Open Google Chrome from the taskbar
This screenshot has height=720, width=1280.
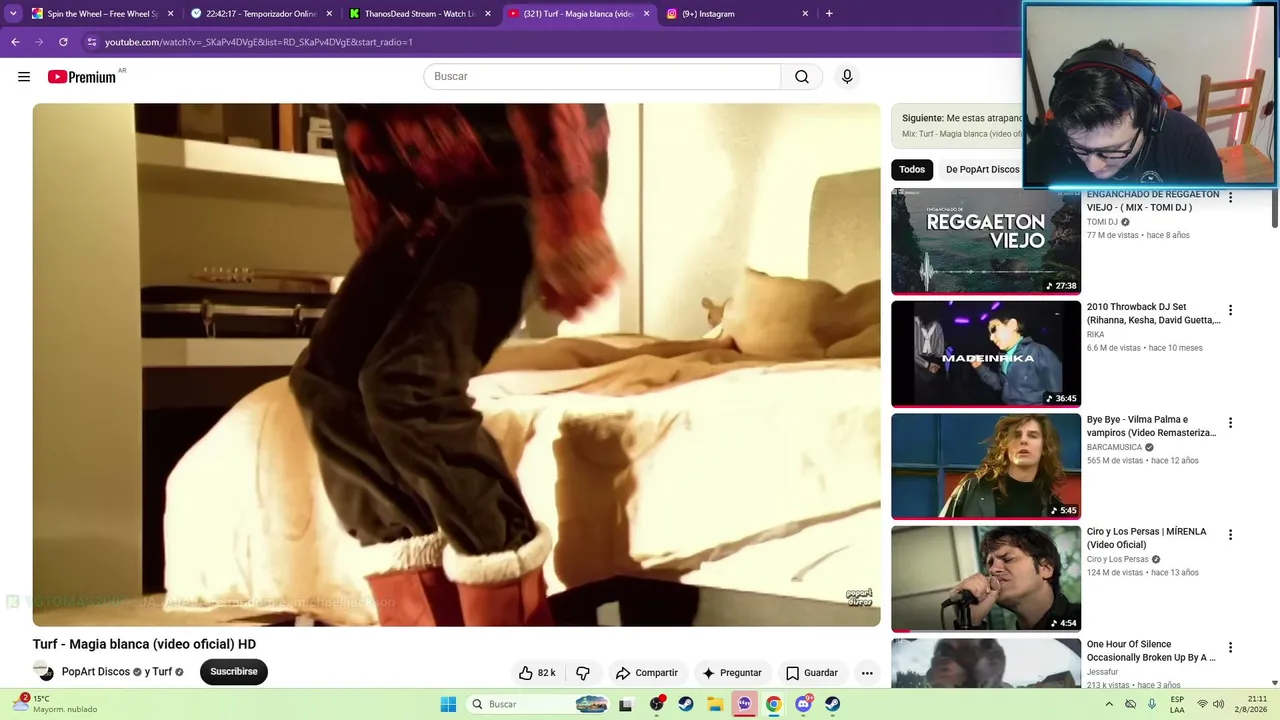773,704
